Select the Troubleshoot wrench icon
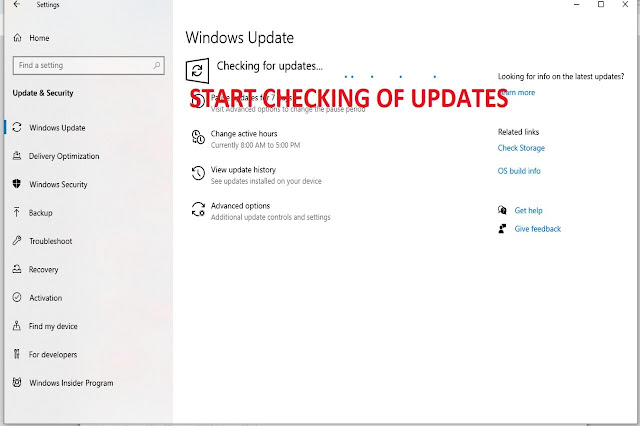640x426 pixels. (x=17, y=241)
